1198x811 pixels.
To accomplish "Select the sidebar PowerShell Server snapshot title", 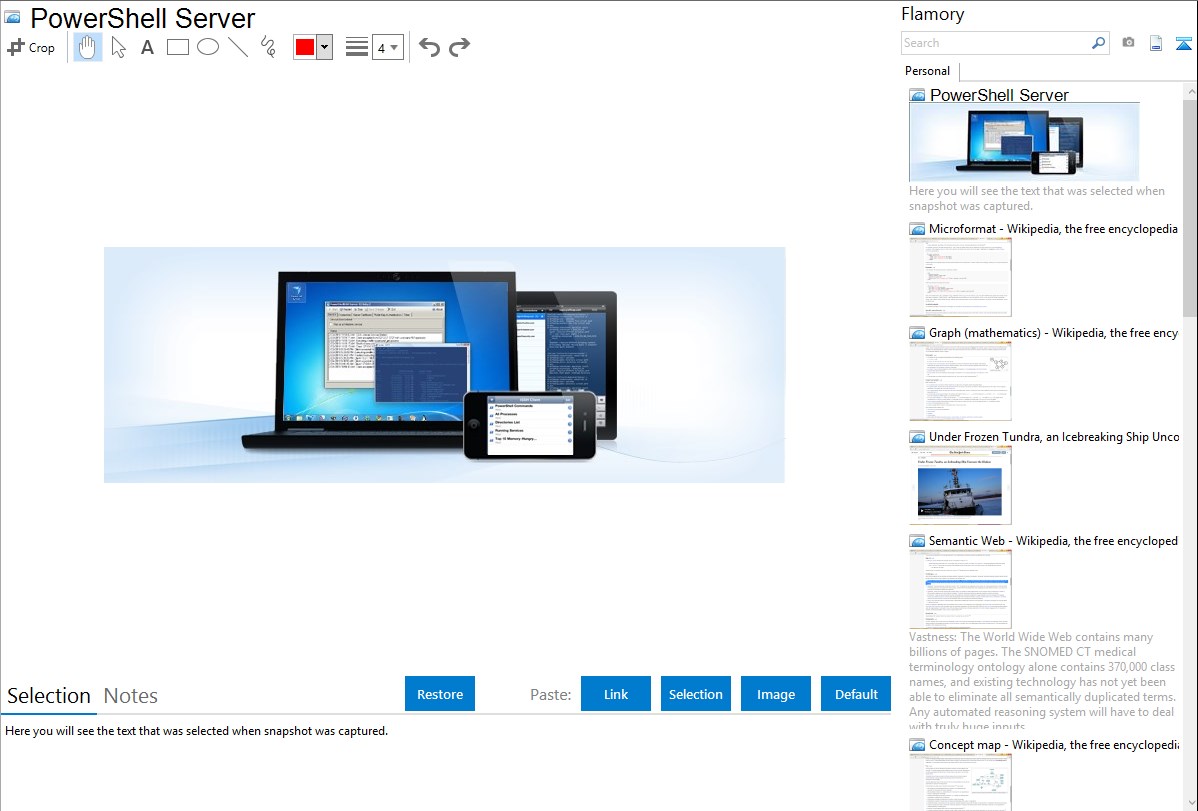I will 999,96.
